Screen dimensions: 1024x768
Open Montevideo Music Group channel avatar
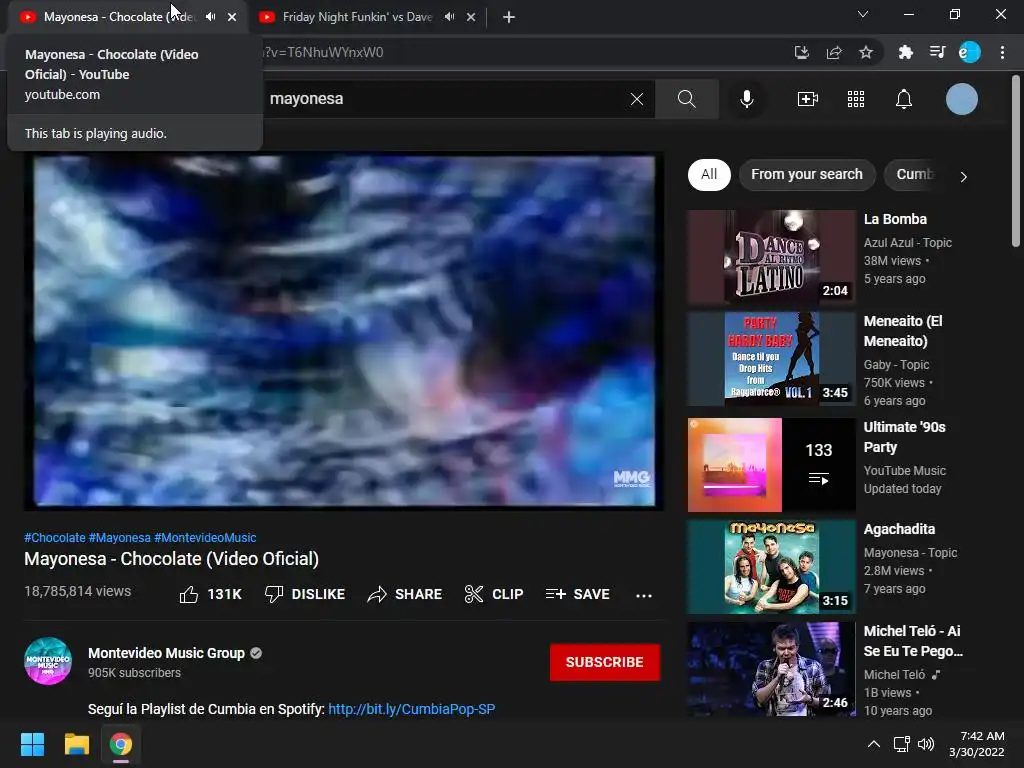point(48,661)
